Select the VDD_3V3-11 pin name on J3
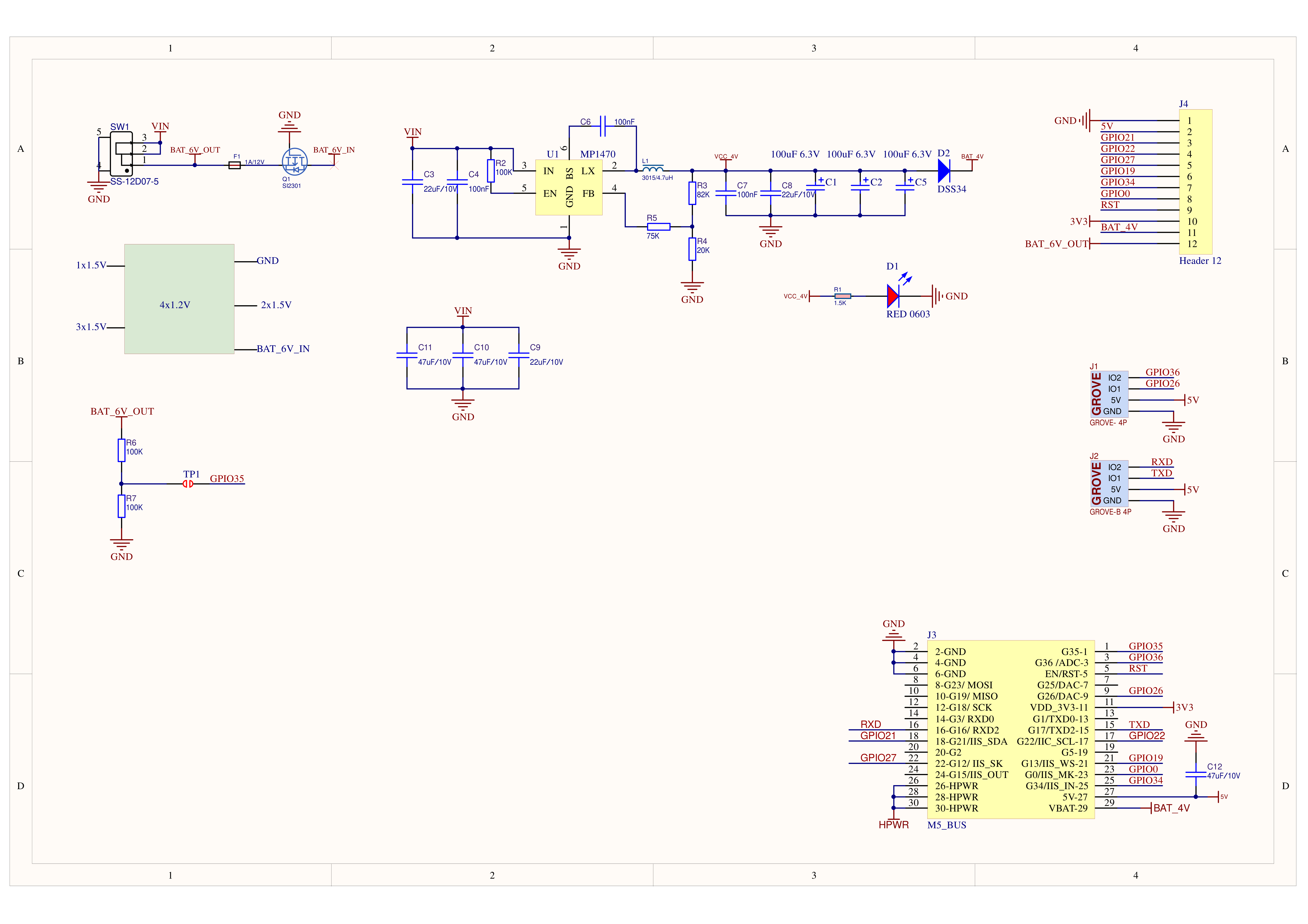Screen dimensions: 1308x924 point(1059,708)
